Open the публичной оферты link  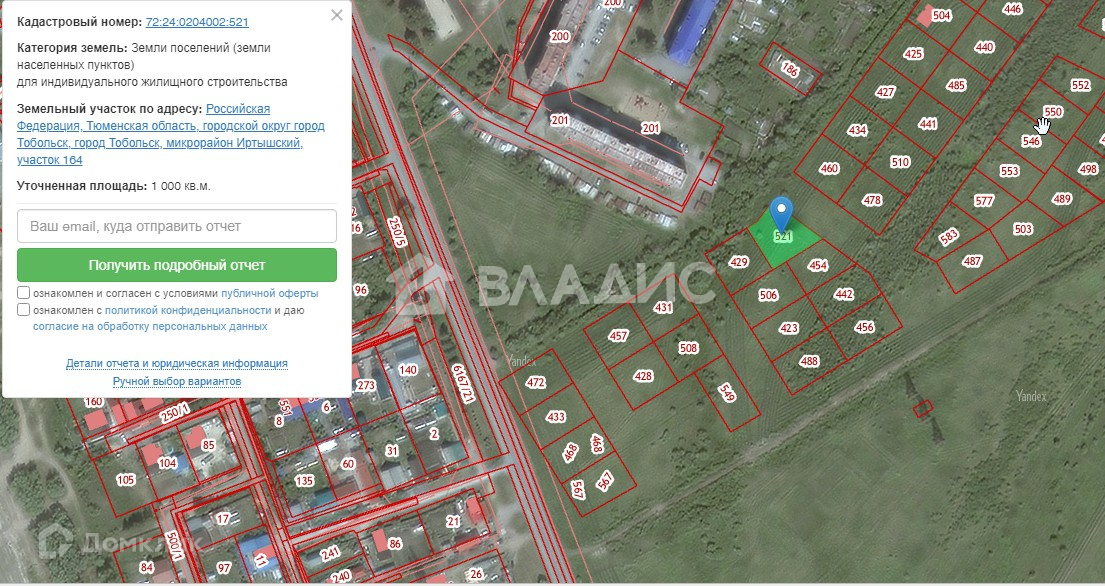point(269,293)
